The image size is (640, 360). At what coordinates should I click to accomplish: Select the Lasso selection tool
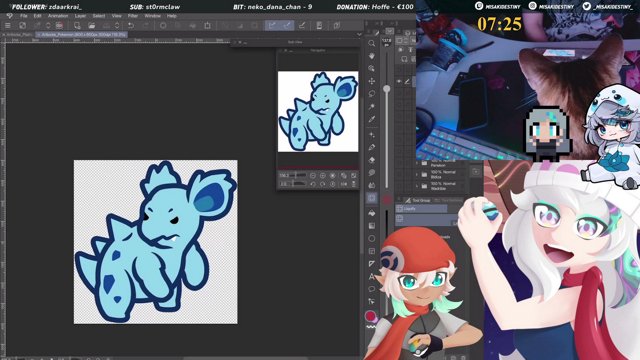[x=371, y=94]
